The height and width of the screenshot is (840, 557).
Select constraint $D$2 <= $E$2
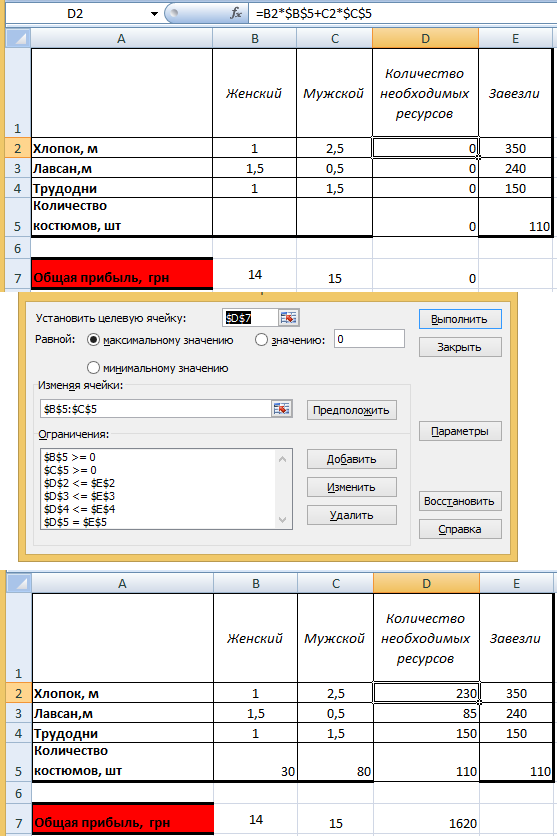(x=79, y=483)
